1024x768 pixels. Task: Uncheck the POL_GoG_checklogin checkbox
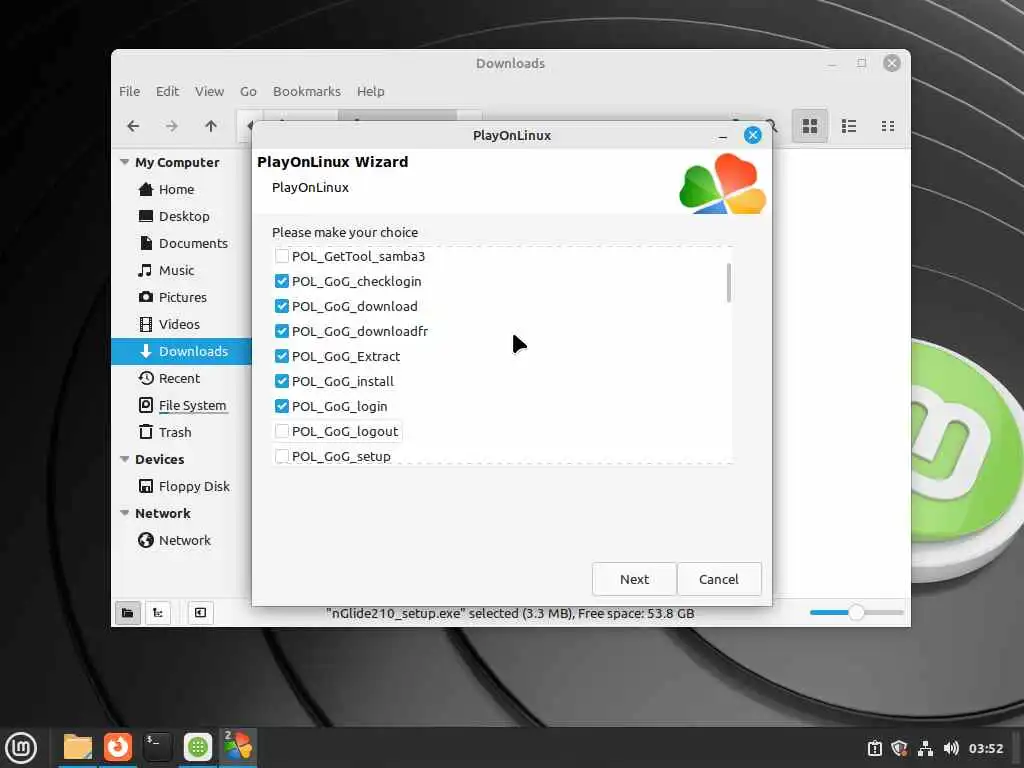pos(281,281)
